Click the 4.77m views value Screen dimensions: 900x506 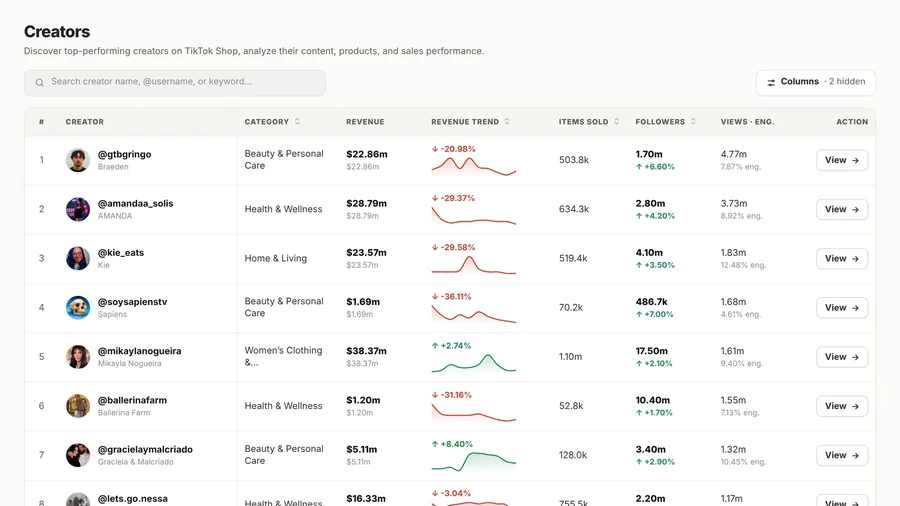734,154
